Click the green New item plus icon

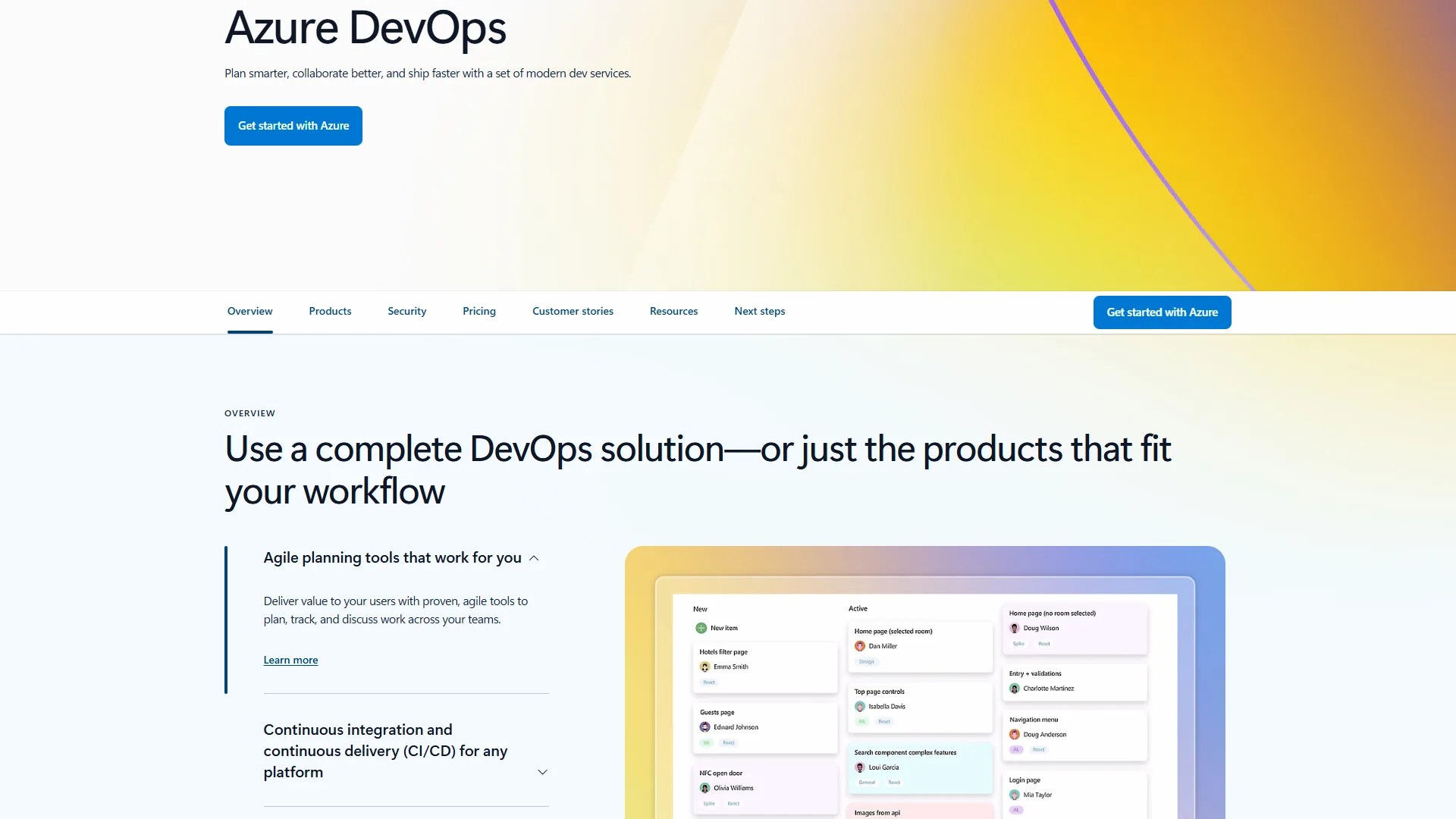click(x=701, y=628)
